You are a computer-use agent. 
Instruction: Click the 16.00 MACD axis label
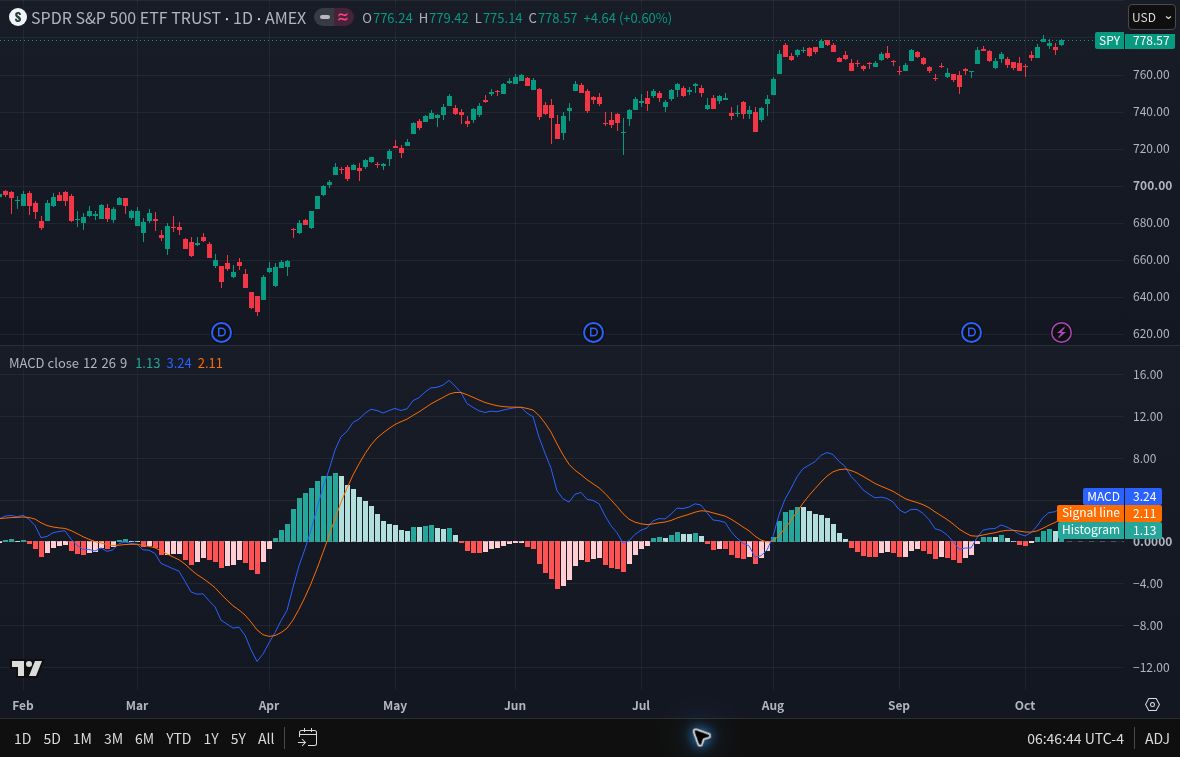pyautogui.click(x=1148, y=374)
